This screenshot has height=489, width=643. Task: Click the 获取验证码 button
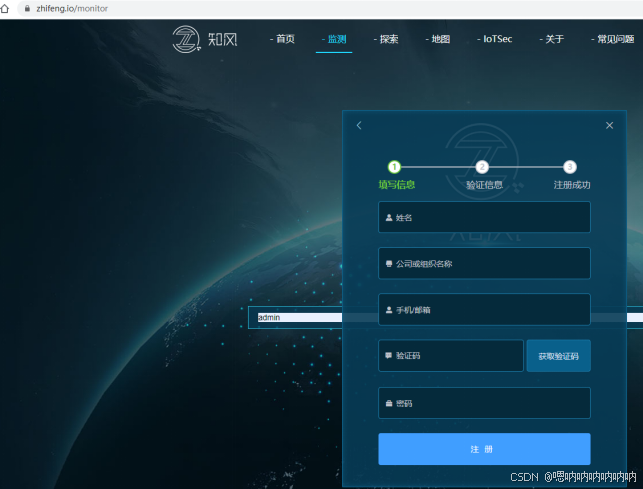pyautogui.click(x=559, y=356)
